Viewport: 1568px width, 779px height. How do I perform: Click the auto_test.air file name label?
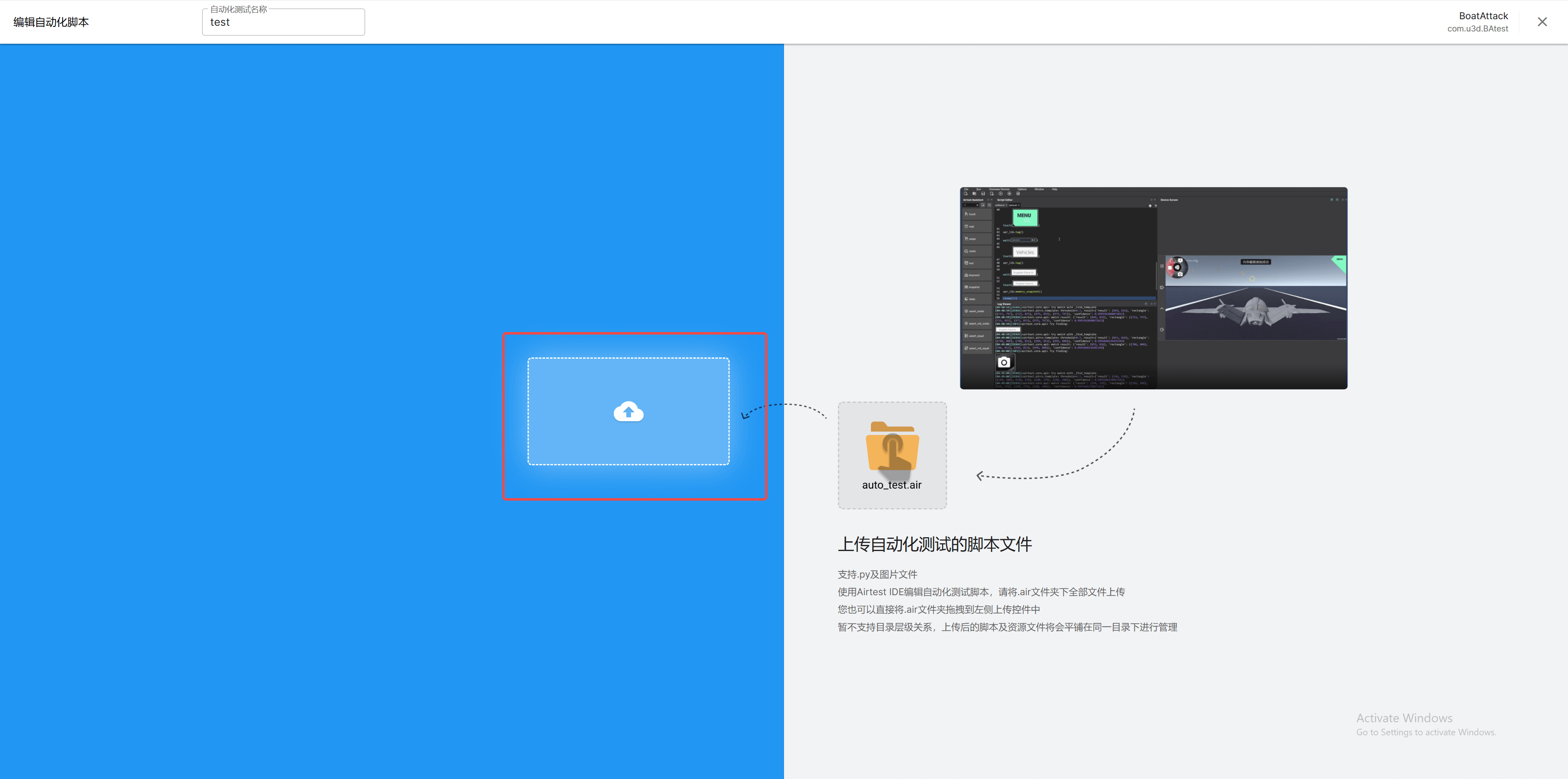pyautogui.click(x=891, y=485)
